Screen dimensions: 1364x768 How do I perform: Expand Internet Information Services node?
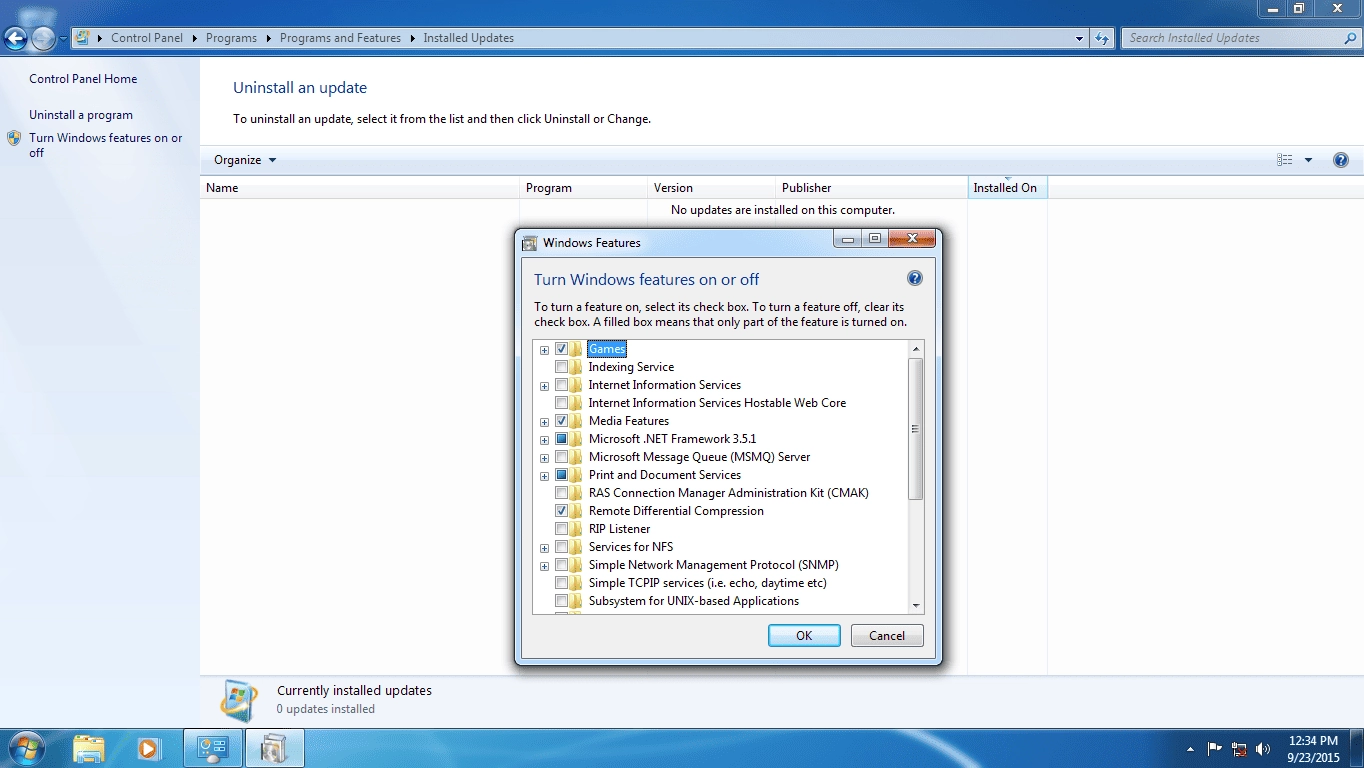click(544, 386)
